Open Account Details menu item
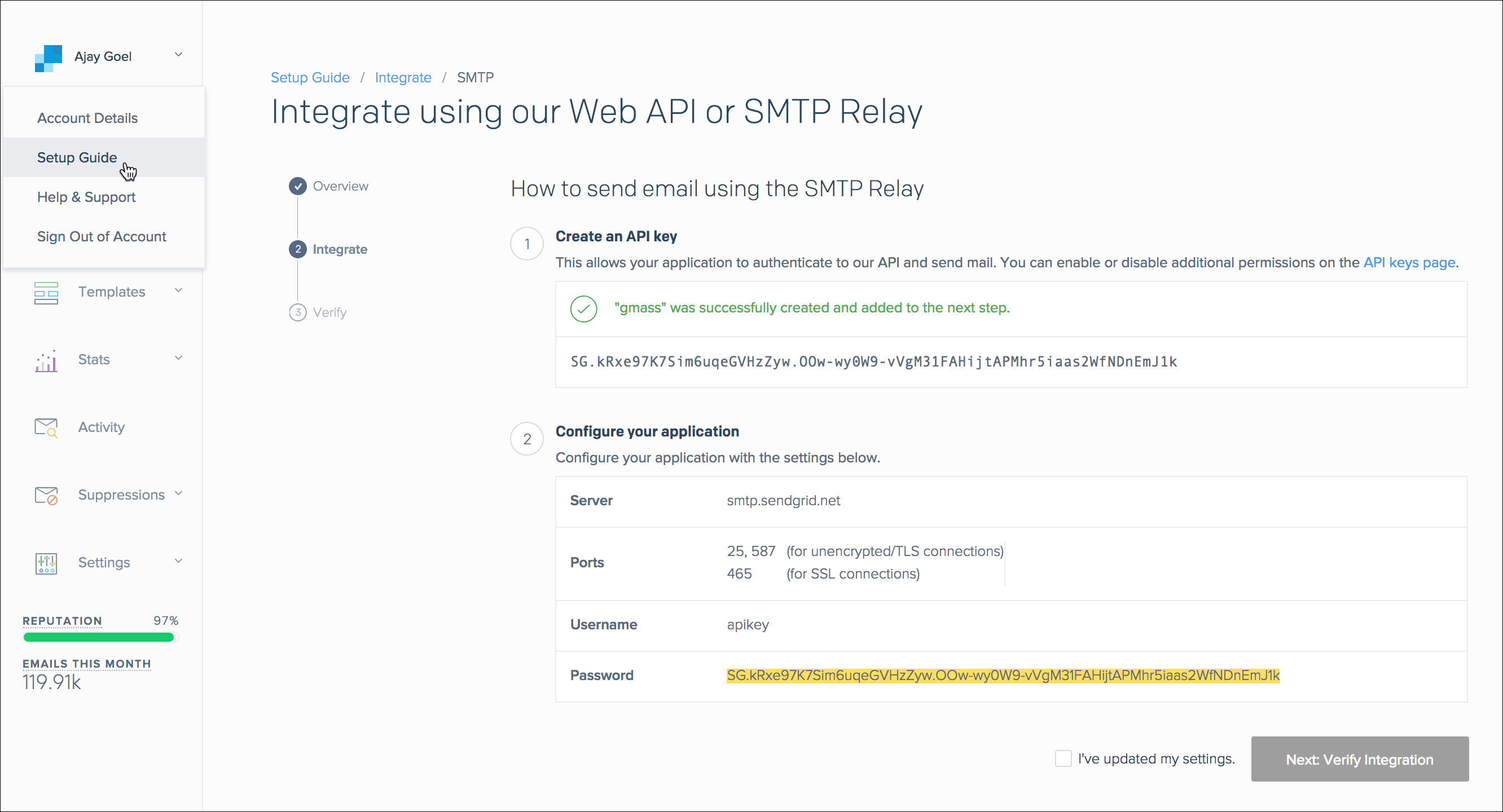The image size is (1503, 812). coord(87,118)
